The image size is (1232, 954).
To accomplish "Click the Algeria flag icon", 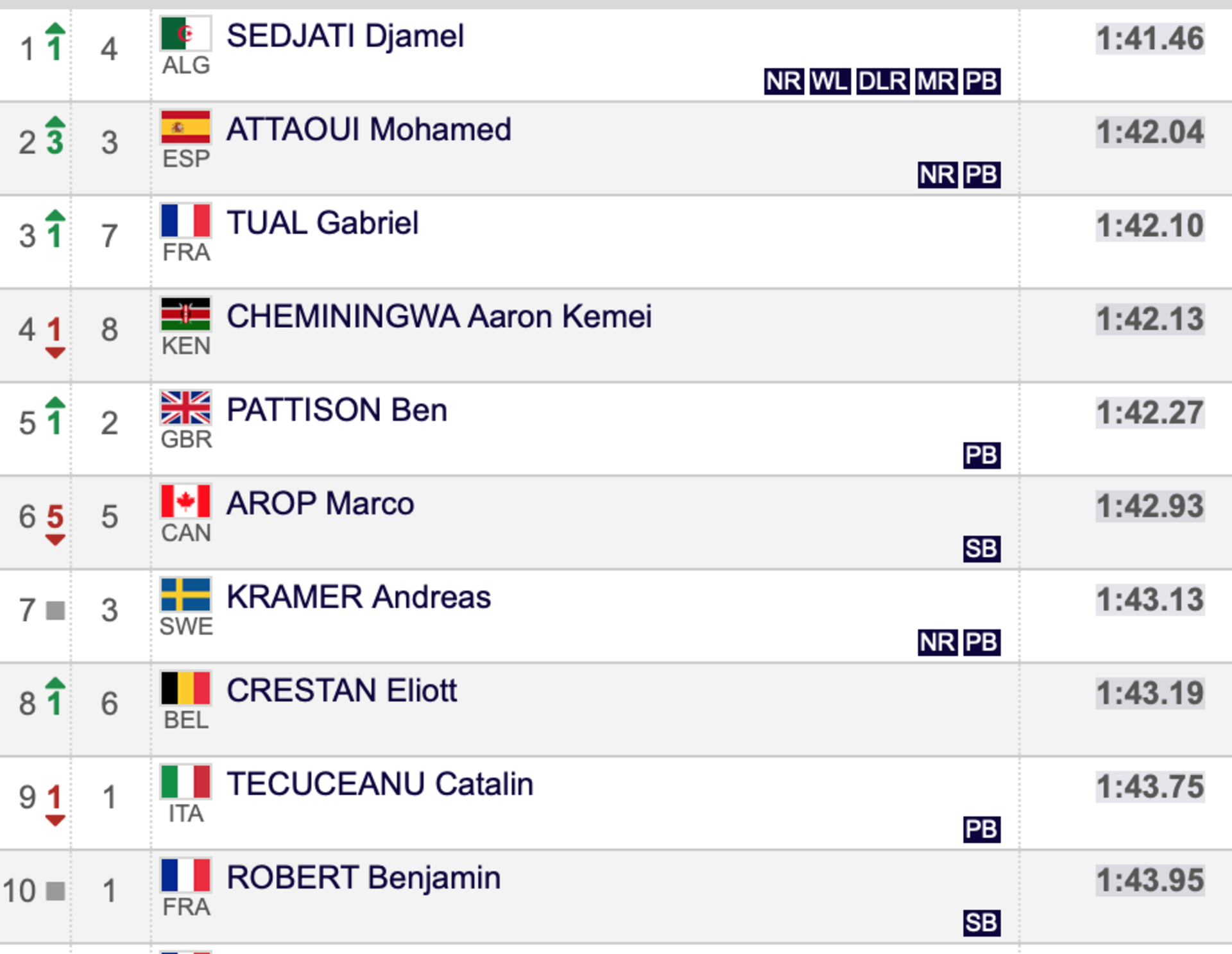I will tap(185, 33).
